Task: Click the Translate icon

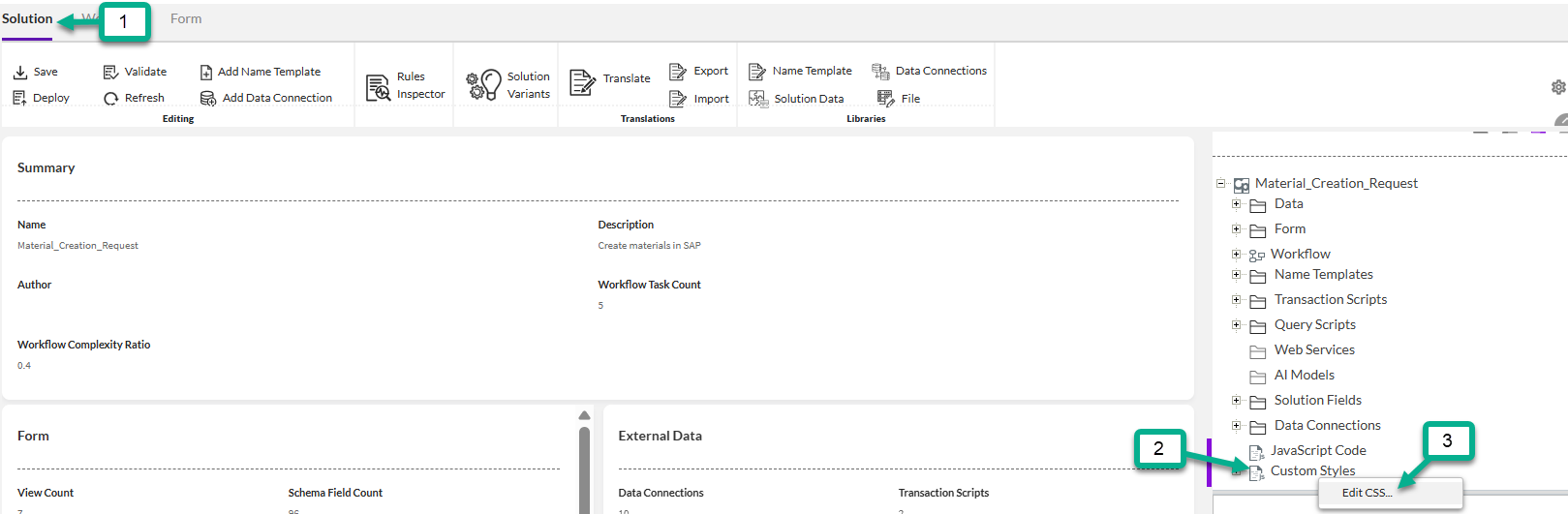Action: tap(582, 82)
